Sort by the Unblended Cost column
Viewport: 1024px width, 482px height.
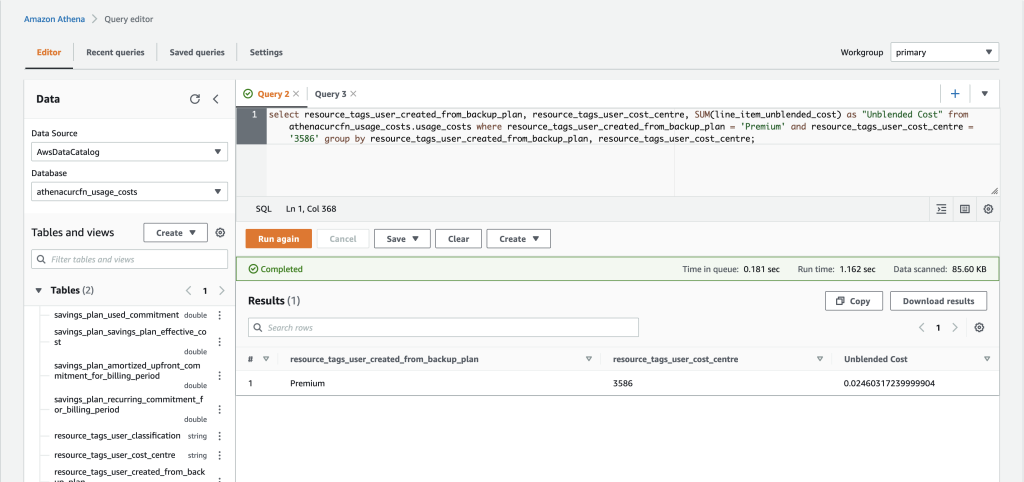coord(987,359)
